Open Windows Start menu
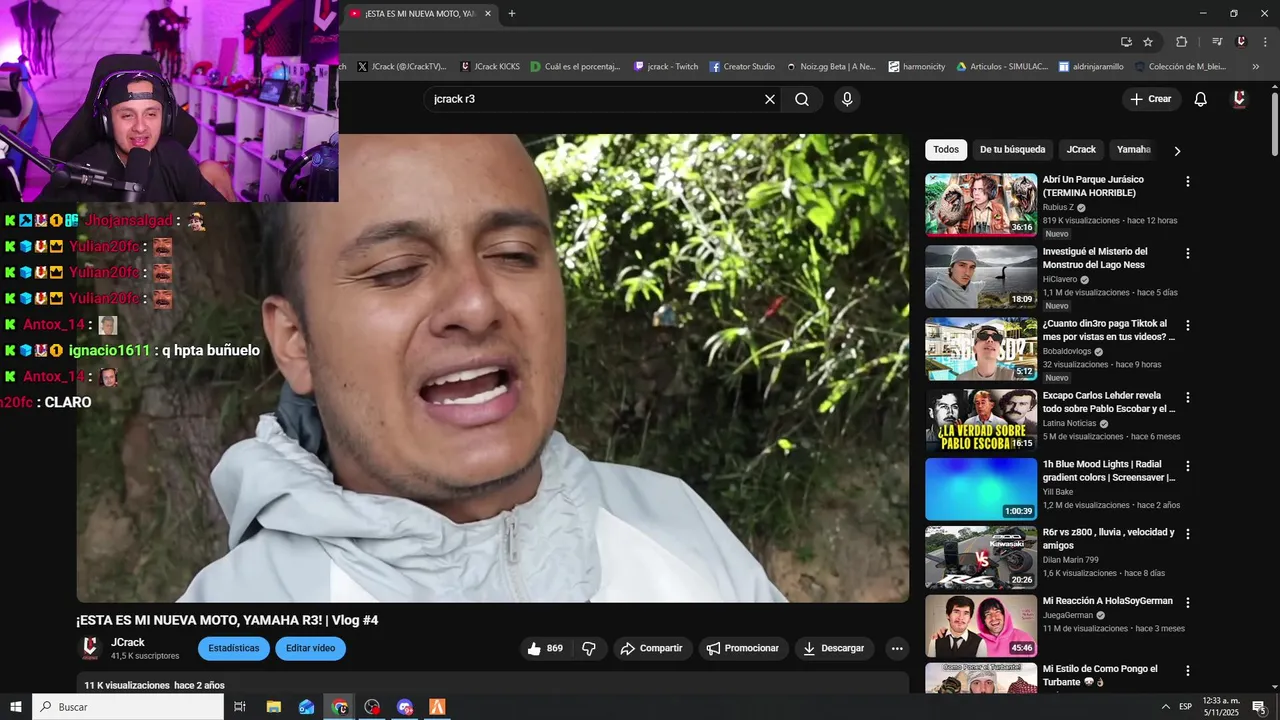1280x720 pixels. pos(16,707)
